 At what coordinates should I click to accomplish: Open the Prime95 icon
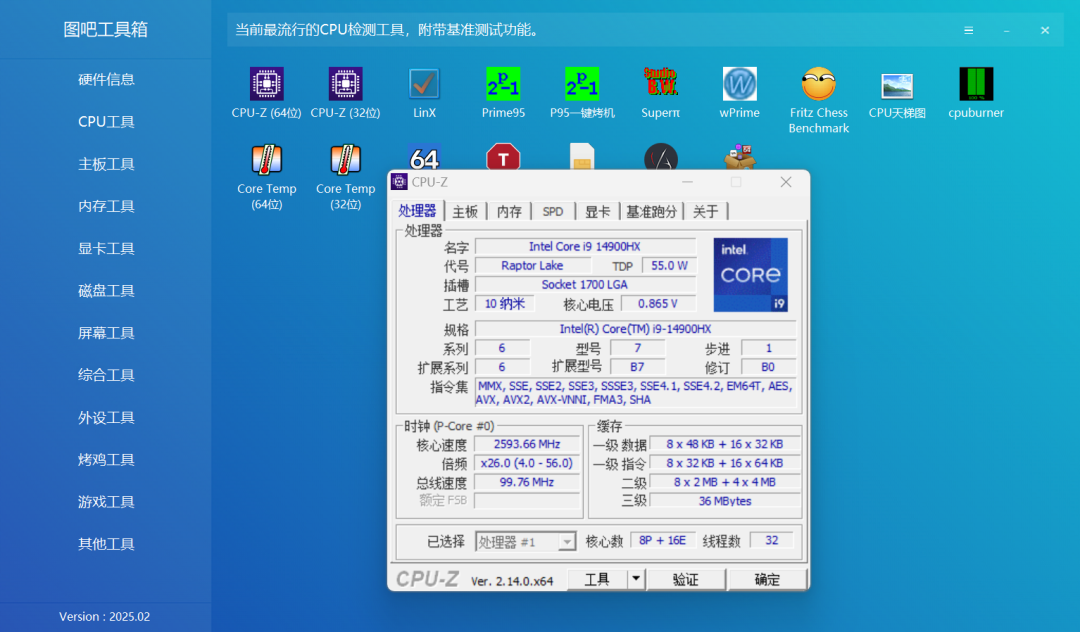503,84
